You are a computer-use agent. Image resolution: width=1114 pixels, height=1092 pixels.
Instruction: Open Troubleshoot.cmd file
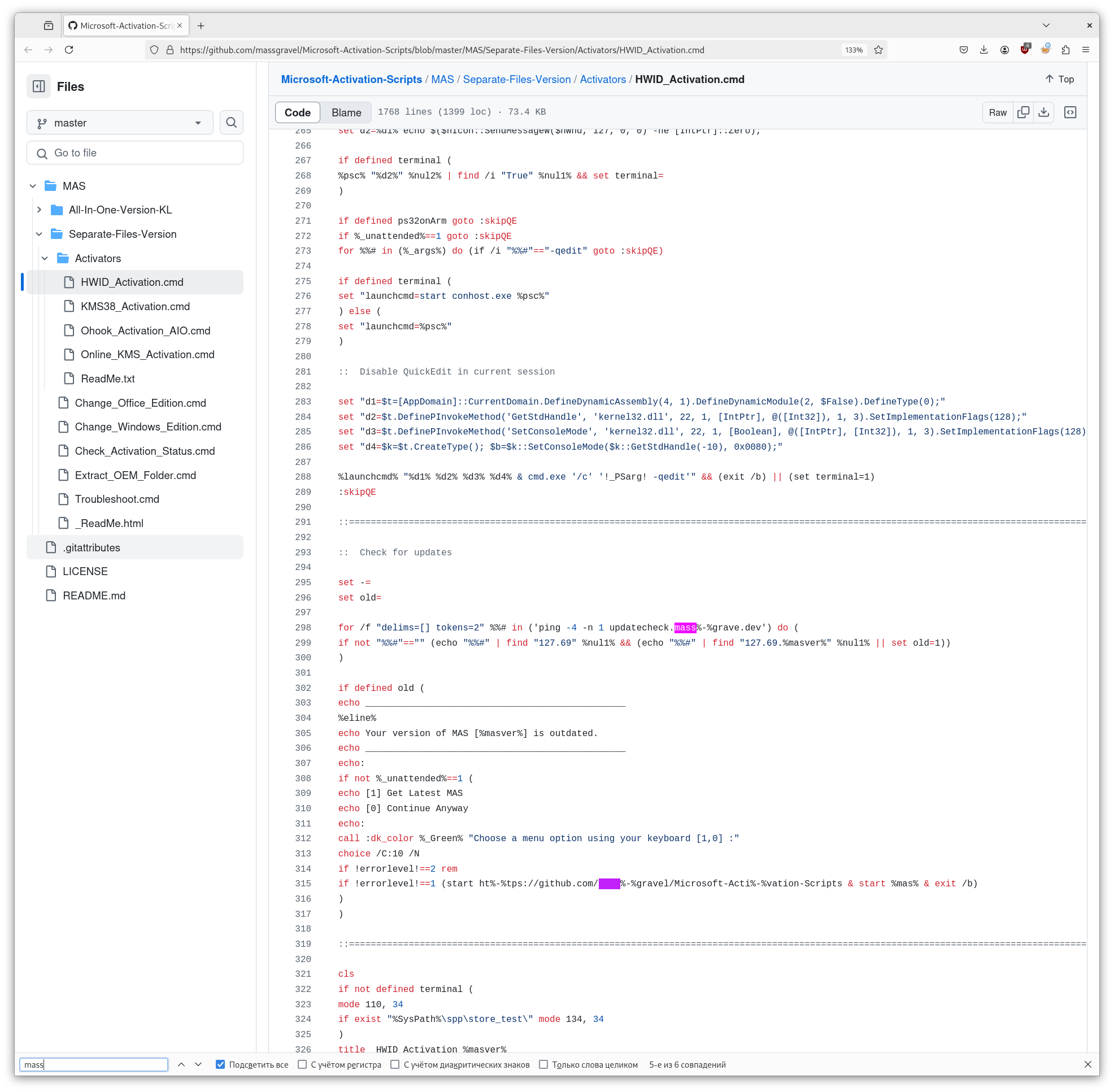coord(117,499)
